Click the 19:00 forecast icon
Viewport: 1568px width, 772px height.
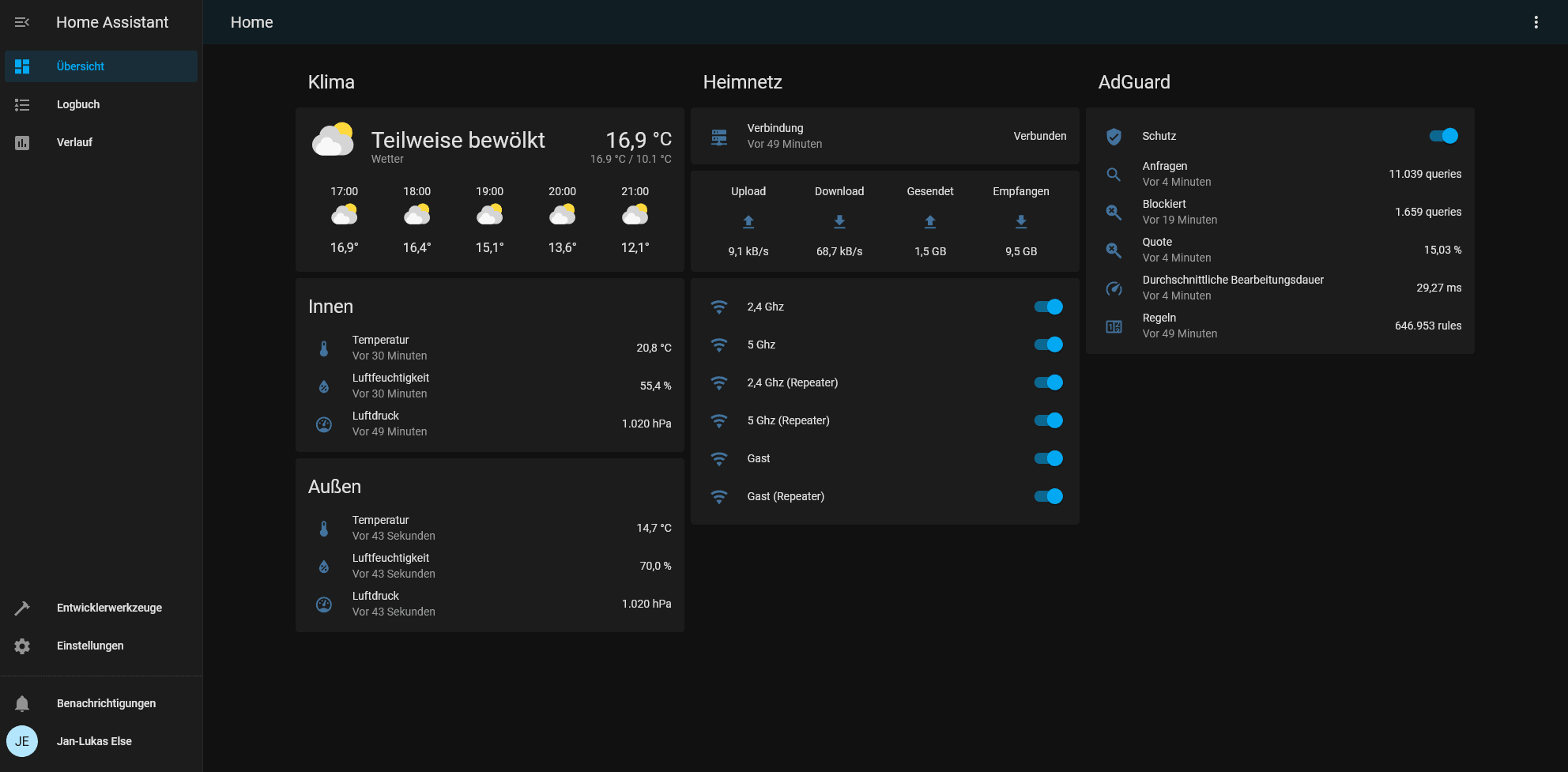pos(490,215)
